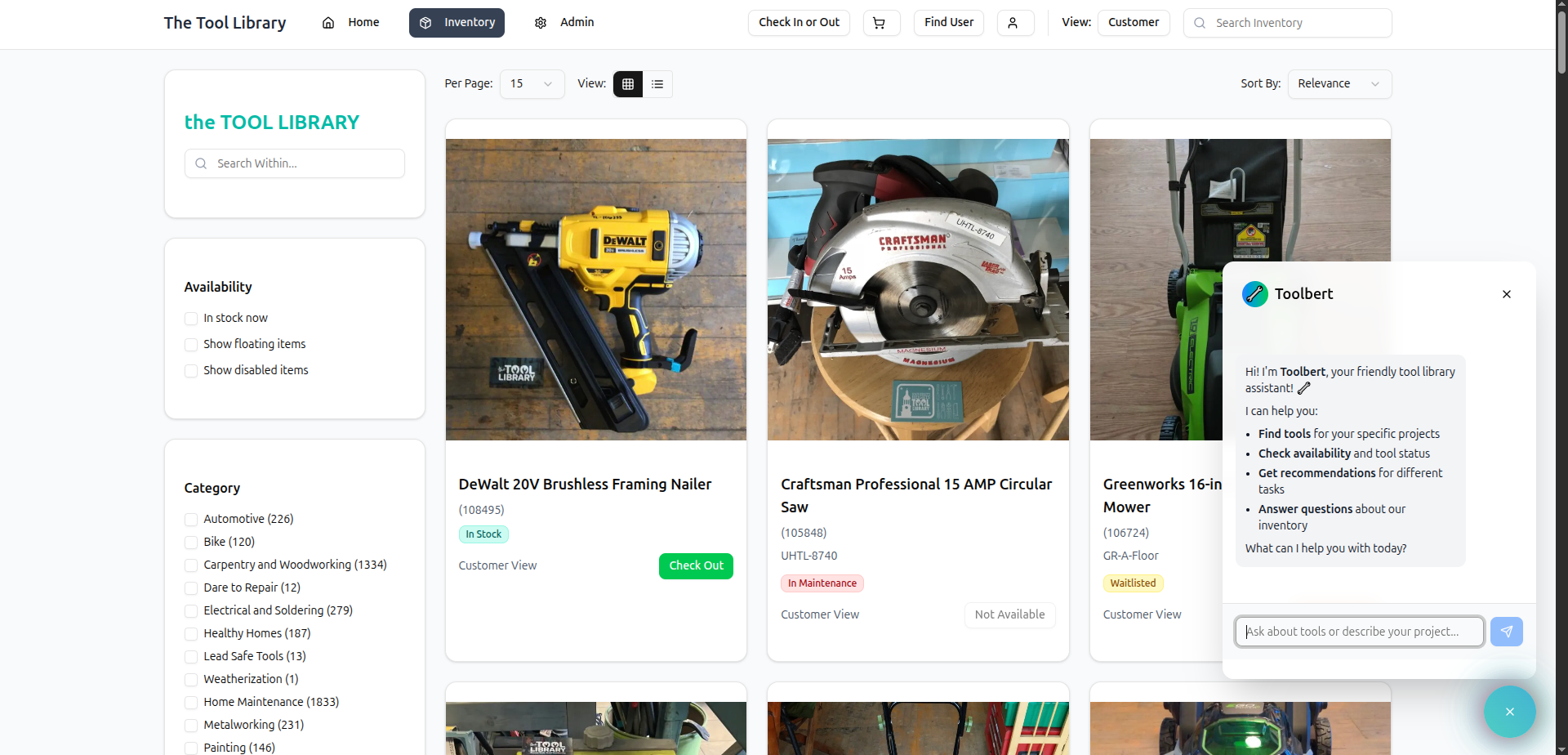Enable the In stock now filter
The height and width of the screenshot is (755, 1568).
pyautogui.click(x=191, y=319)
